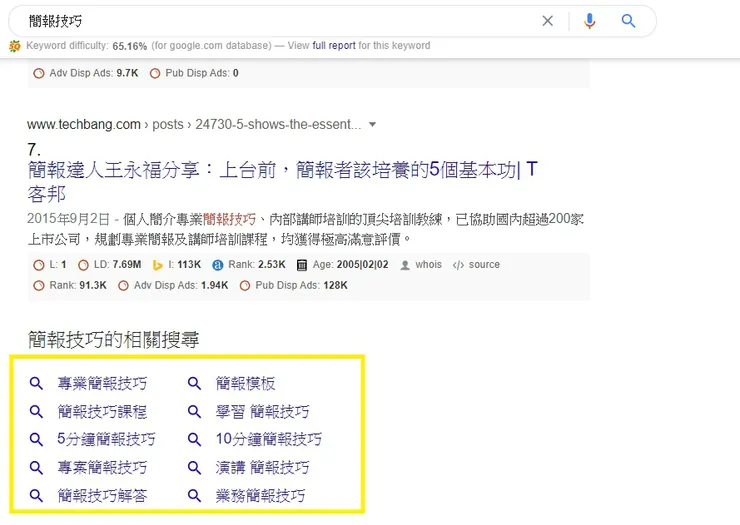Click the circle icon beside L: 1
This screenshot has width=740, height=525.
click(x=39, y=265)
